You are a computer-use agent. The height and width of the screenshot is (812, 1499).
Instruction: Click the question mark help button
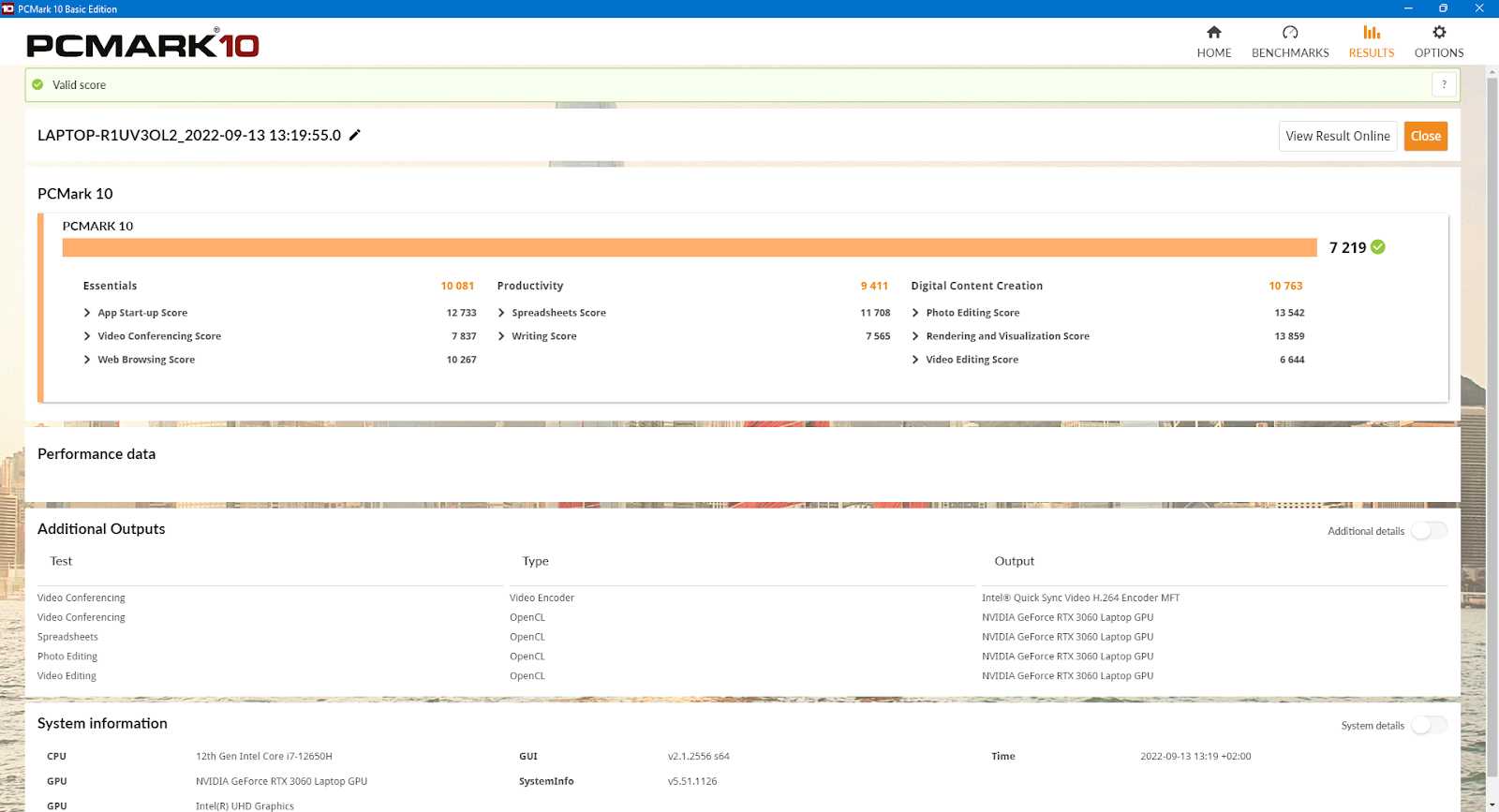(x=1444, y=84)
